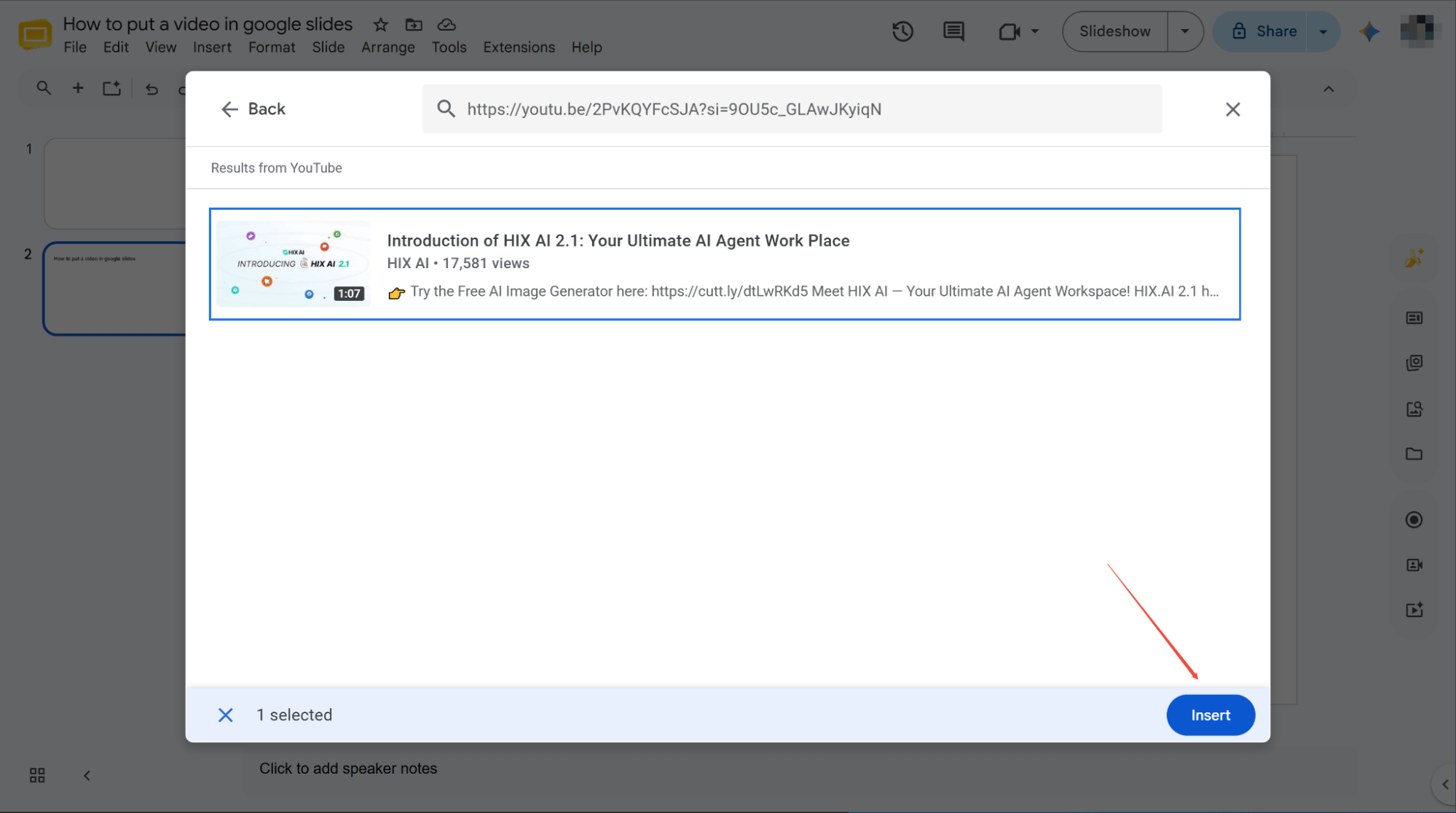
Task: Click the camera meeting icon
Action: click(x=1009, y=31)
